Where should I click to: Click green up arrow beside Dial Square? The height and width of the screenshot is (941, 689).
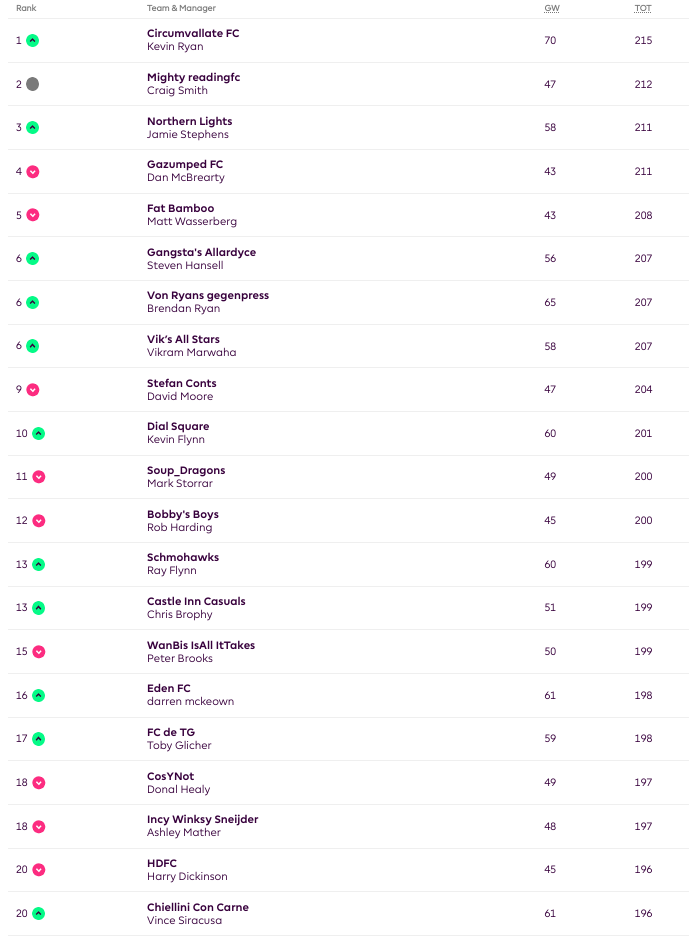(38, 434)
